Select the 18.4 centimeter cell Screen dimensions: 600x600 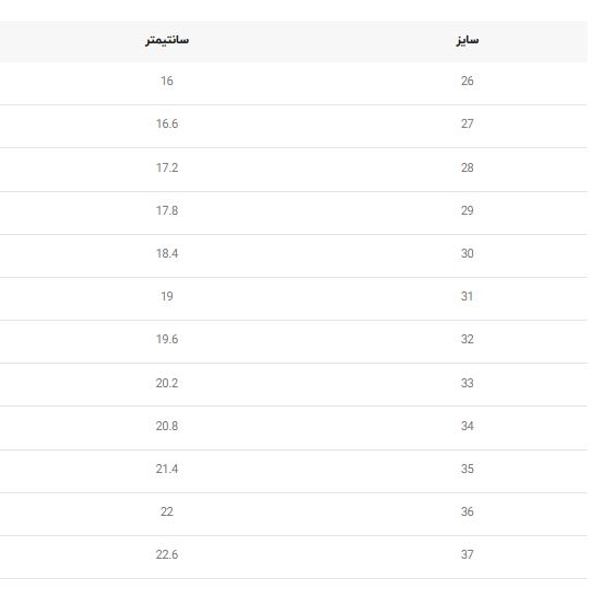[x=167, y=254]
